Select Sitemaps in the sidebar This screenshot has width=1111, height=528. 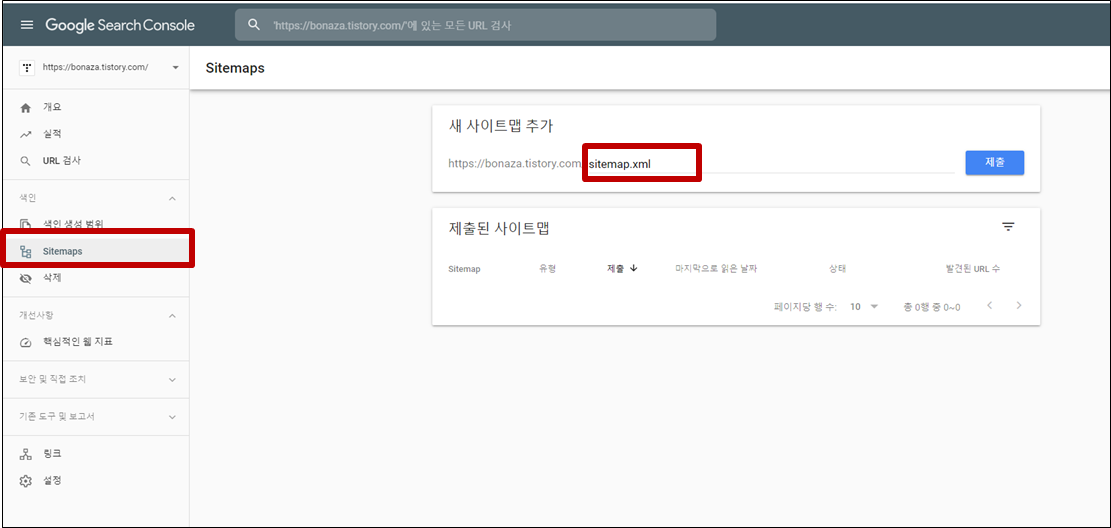point(95,252)
